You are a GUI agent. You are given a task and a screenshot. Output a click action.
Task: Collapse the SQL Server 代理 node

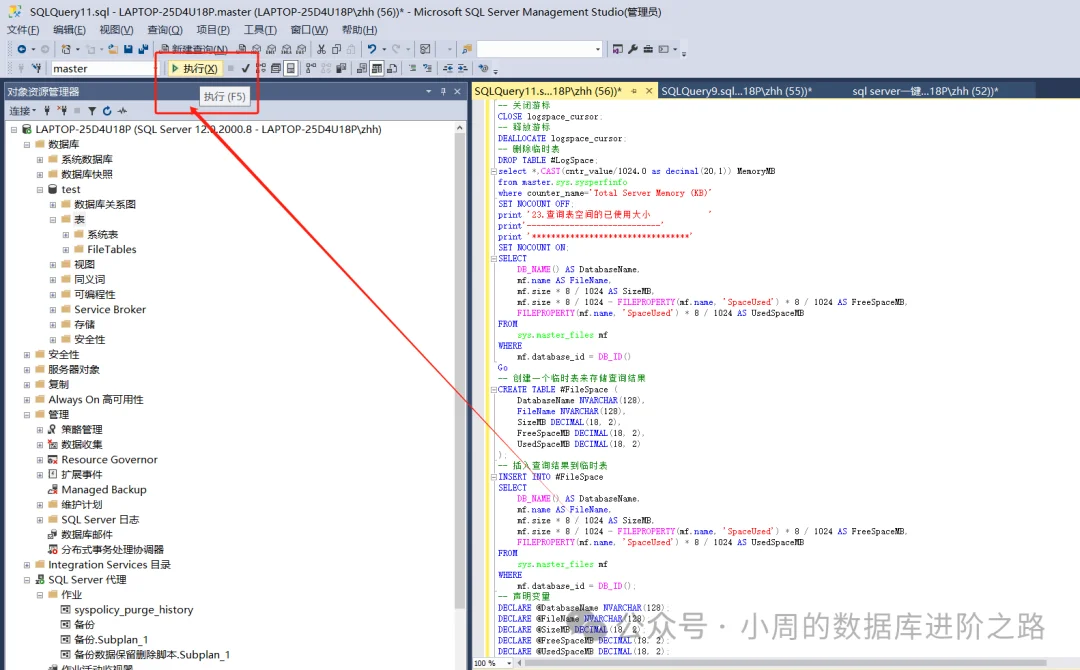(27, 580)
